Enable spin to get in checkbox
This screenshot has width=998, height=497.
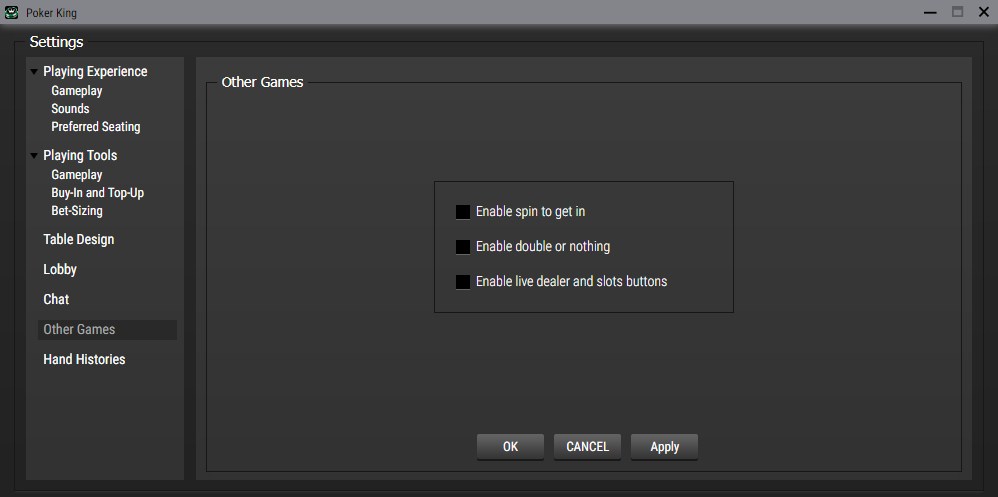click(x=463, y=212)
